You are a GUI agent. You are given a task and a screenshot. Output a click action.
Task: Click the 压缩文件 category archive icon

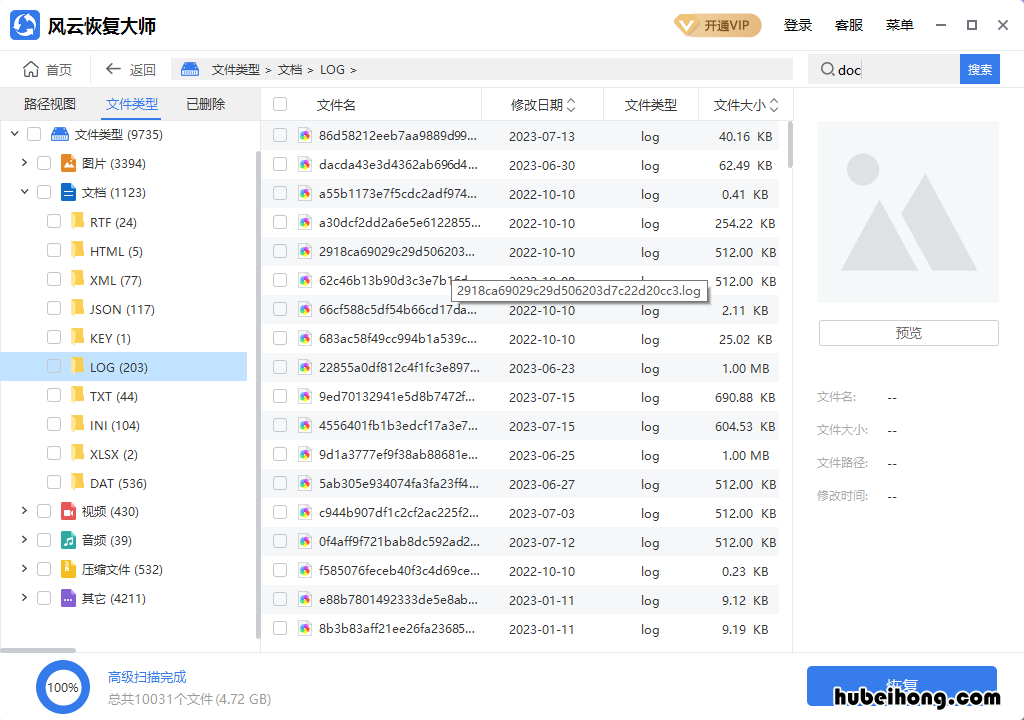(69, 569)
